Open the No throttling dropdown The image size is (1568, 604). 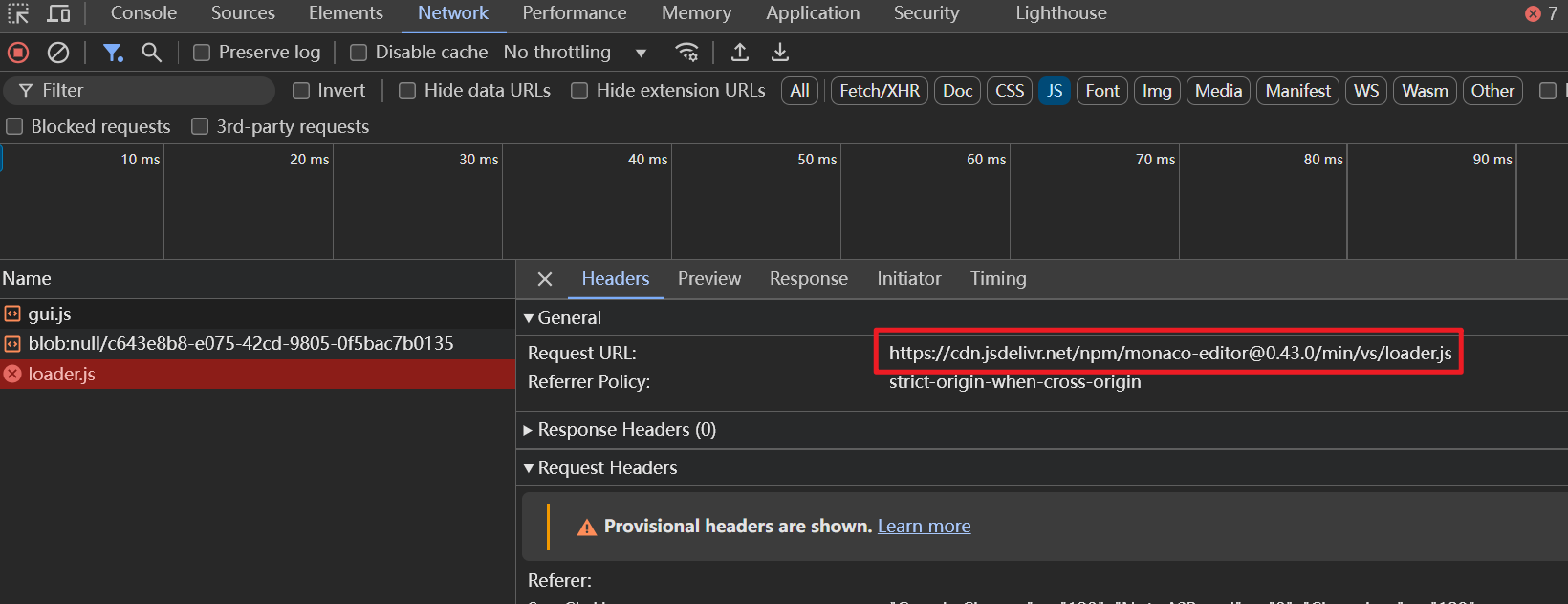[x=576, y=53]
